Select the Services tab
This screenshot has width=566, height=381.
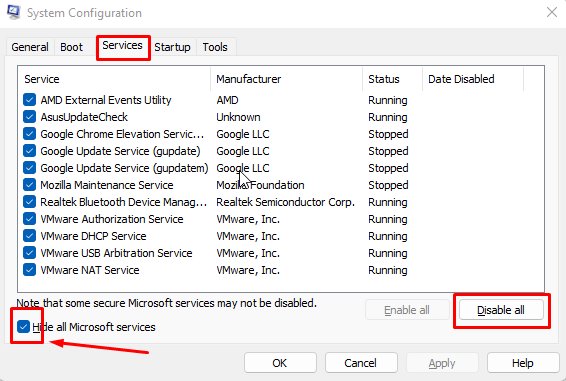pyautogui.click(x=122, y=46)
